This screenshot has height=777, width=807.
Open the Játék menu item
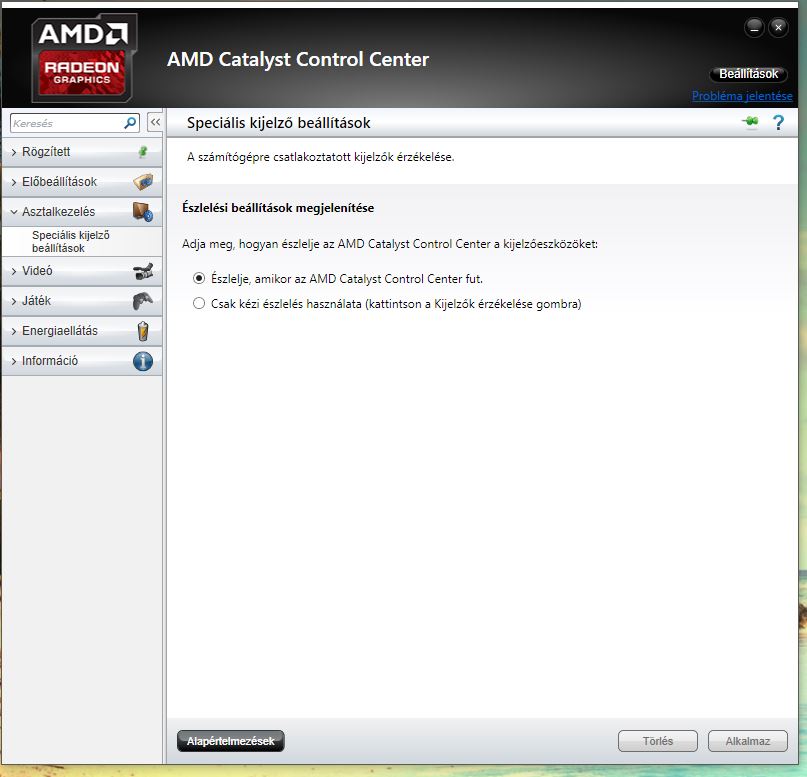coord(82,301)
